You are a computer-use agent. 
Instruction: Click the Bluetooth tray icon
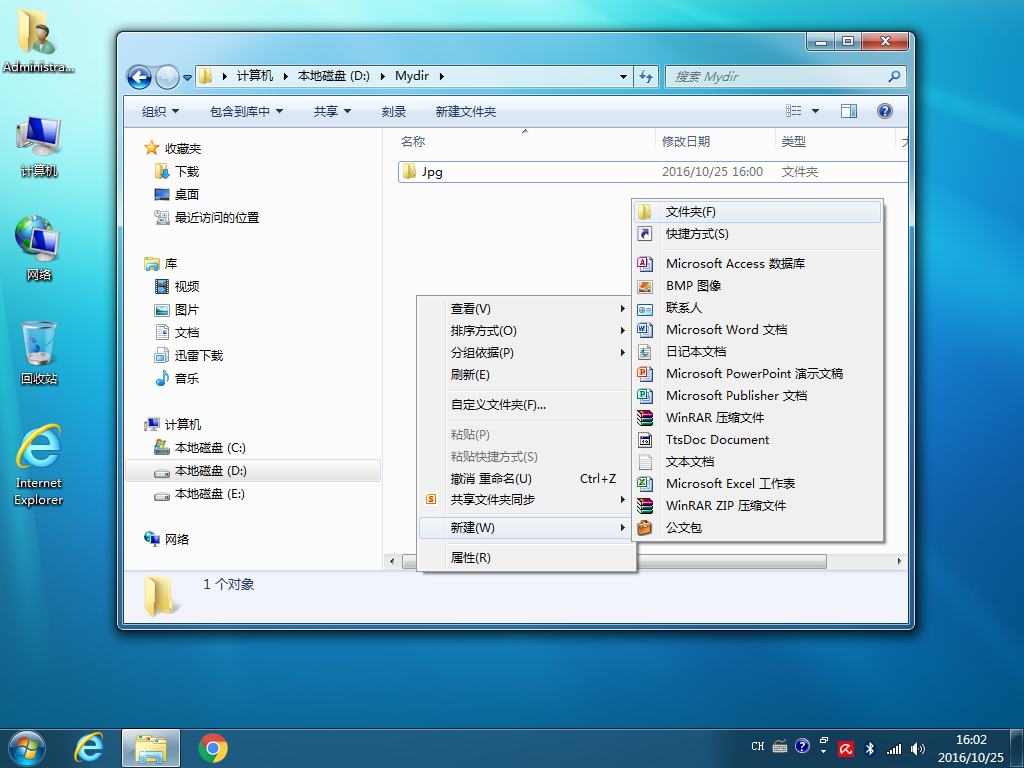click(x=869, y=748)
